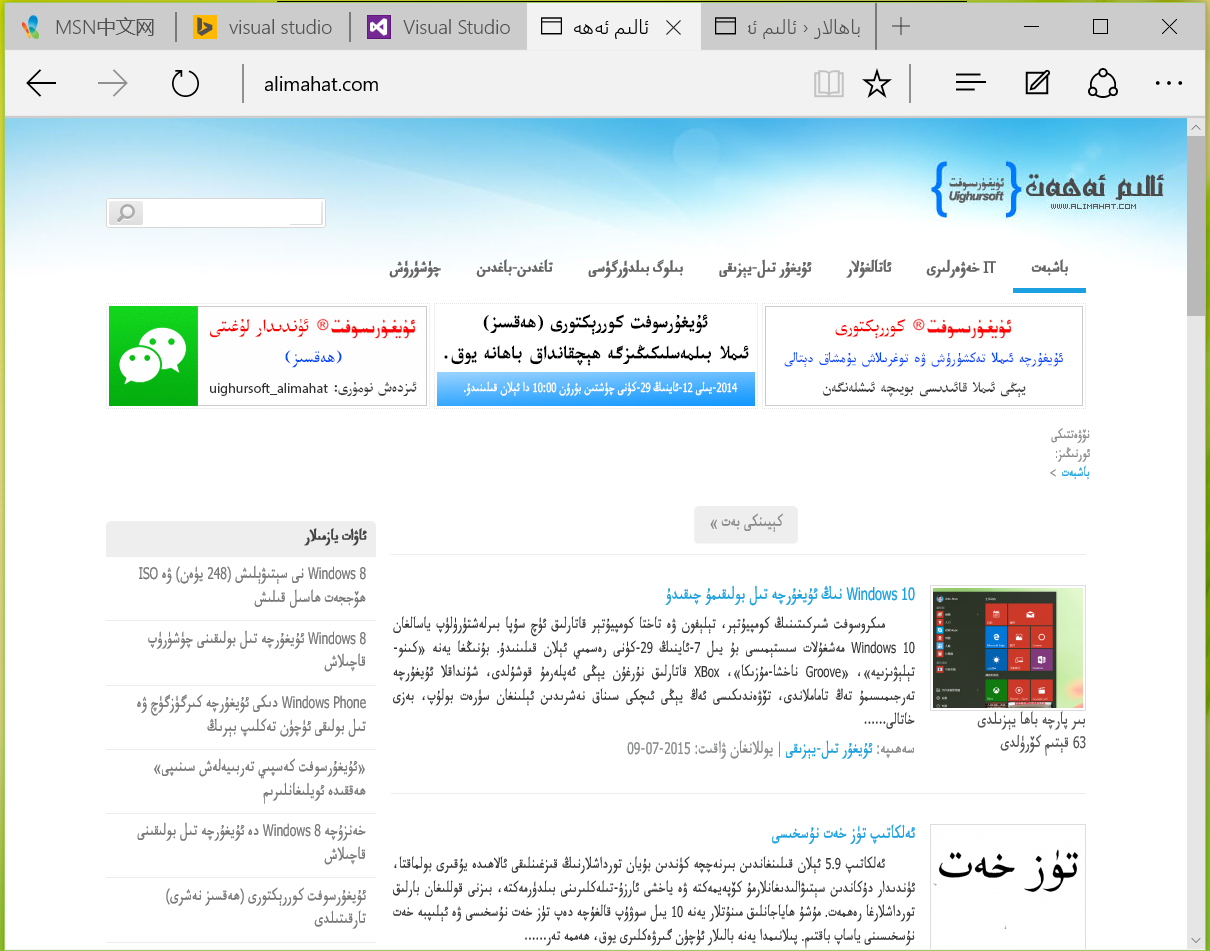Open a new tab with plus button
1210x951 pixels.
click(901, 27)
